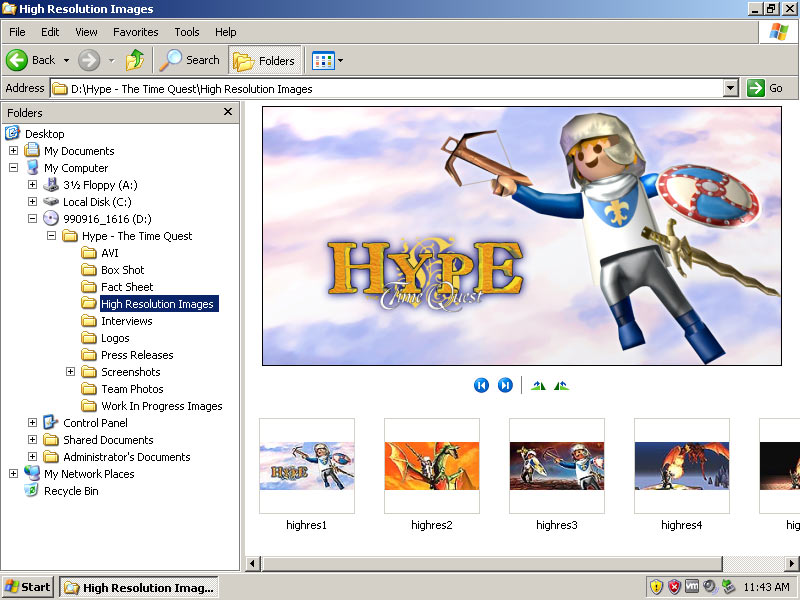
Task: Open the Views dropdown arrow
Action: 340,61
